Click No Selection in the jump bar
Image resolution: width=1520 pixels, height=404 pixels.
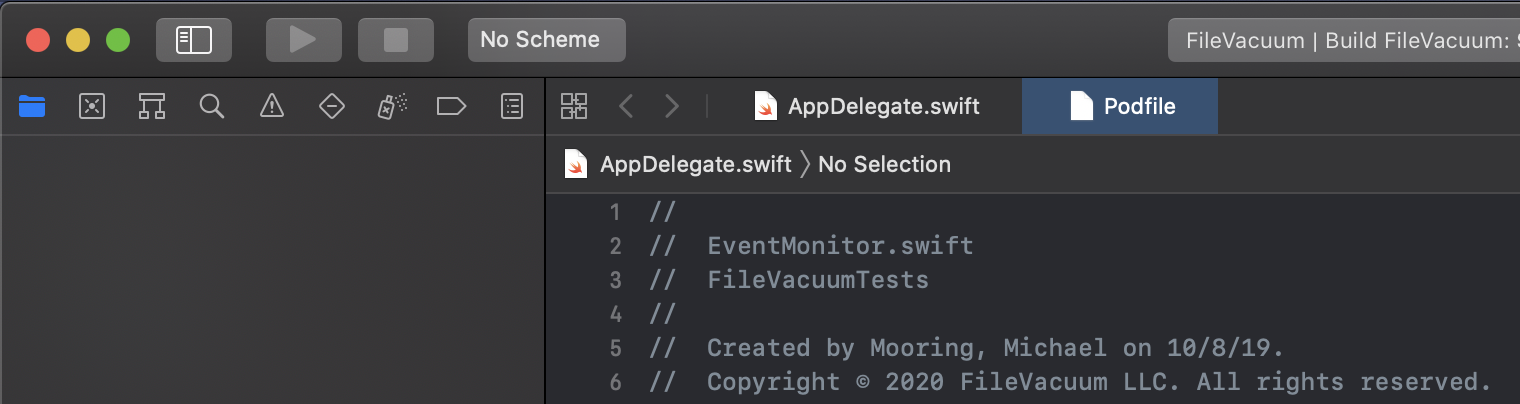click(x=884, y=164)
